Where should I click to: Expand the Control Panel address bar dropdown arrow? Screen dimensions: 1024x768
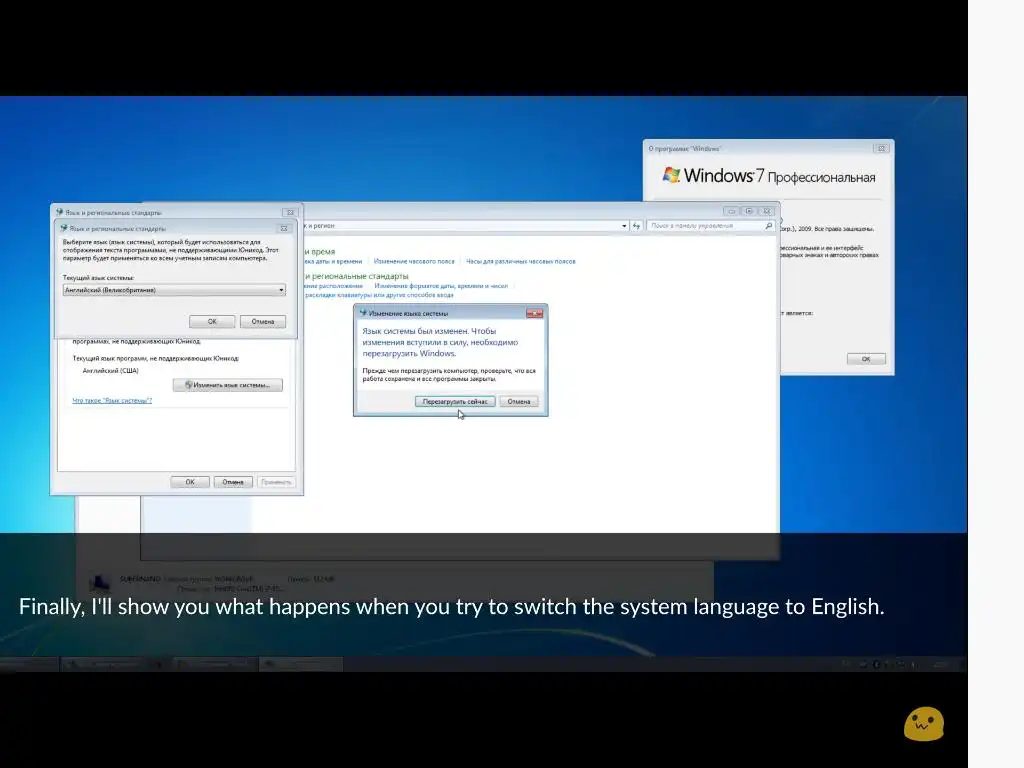point(624,226)
